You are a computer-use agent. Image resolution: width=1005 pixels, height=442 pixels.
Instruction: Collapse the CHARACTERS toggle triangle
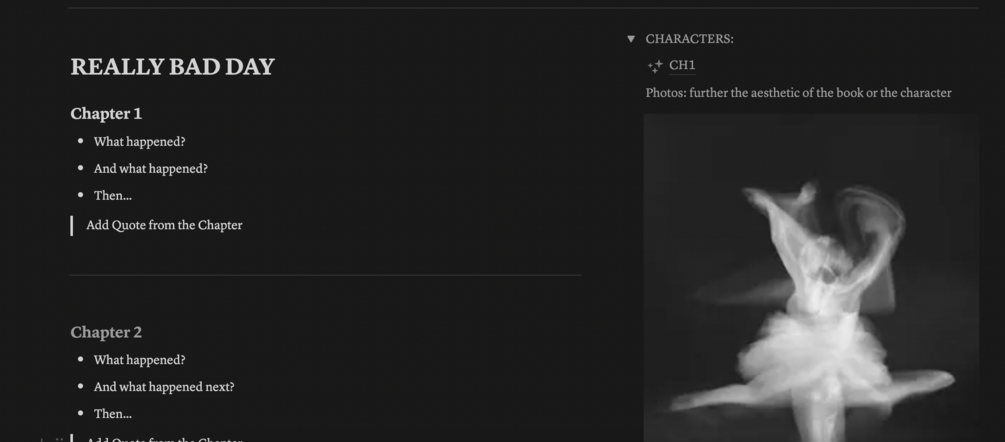click(631, 39)
